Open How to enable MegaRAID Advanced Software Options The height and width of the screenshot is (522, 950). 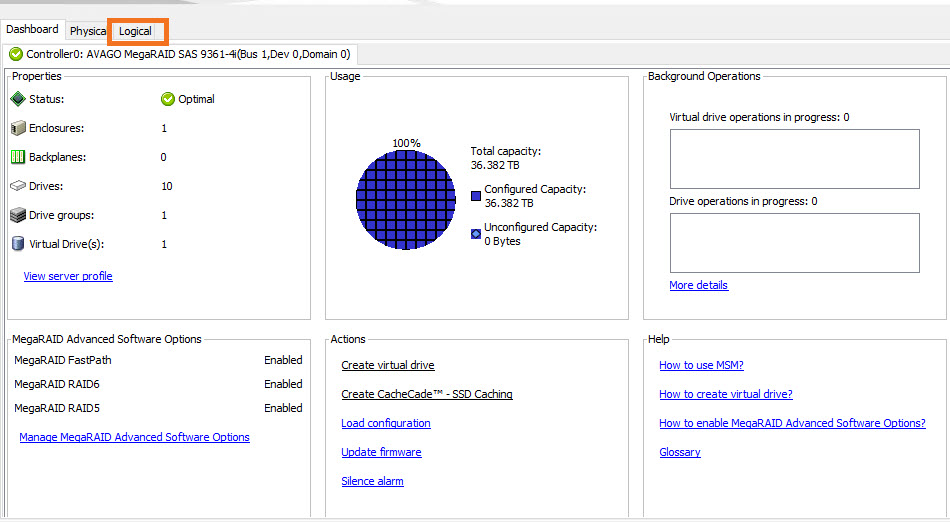(792, 423)
